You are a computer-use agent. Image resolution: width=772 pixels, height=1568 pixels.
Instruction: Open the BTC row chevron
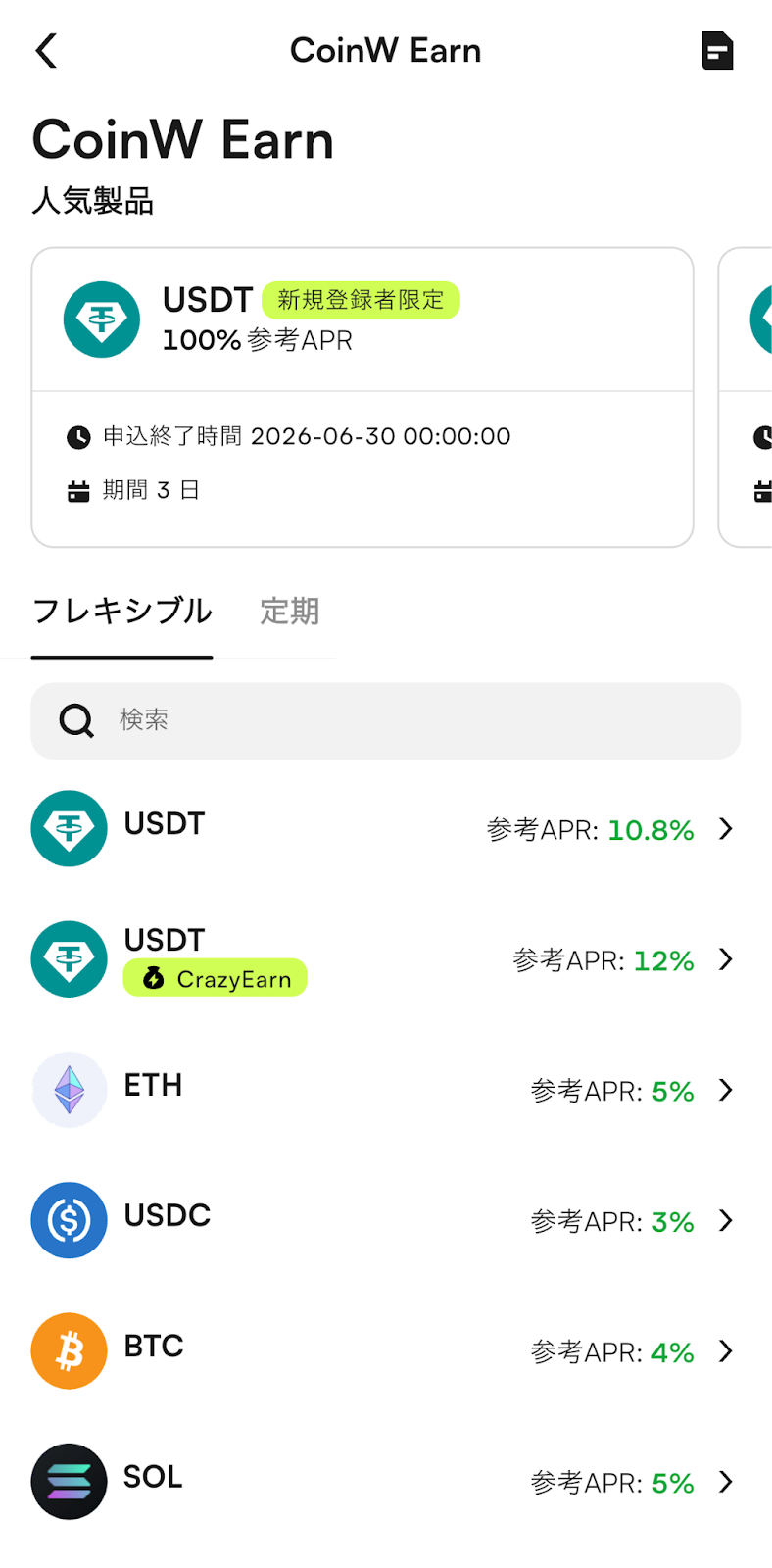coord(726,1350)
